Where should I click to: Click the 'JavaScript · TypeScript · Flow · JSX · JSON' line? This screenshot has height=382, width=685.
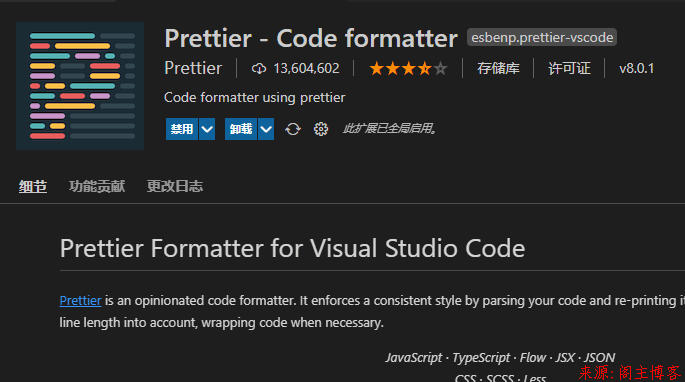[x=500, y=358]
